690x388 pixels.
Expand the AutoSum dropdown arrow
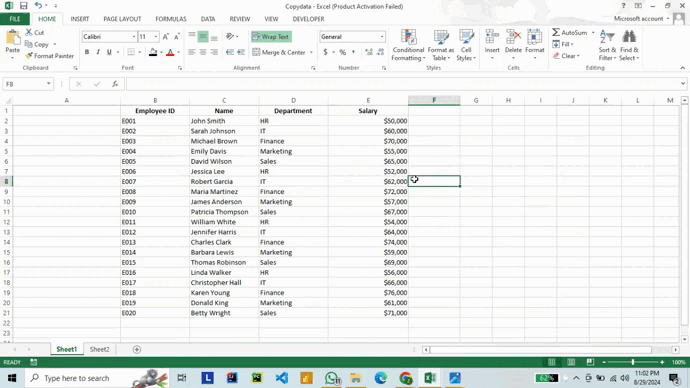[593, 33]
